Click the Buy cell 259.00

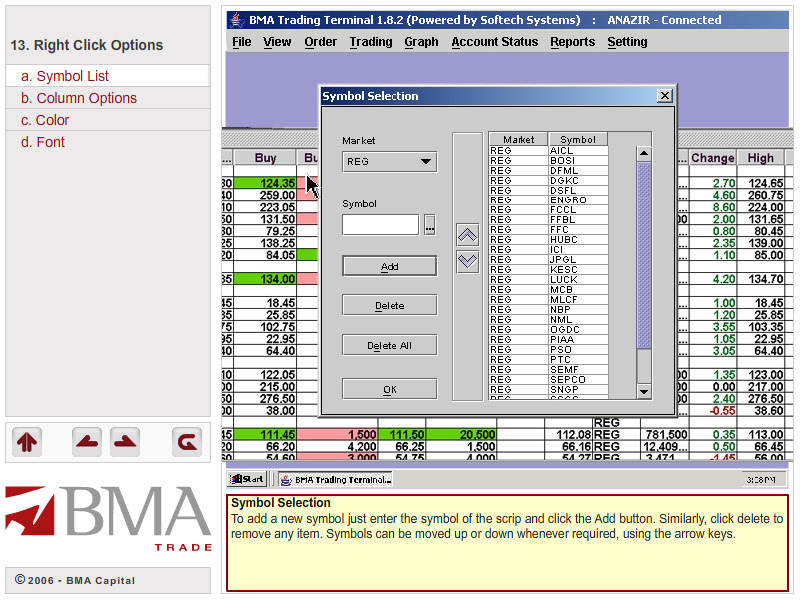click(265, 195)
